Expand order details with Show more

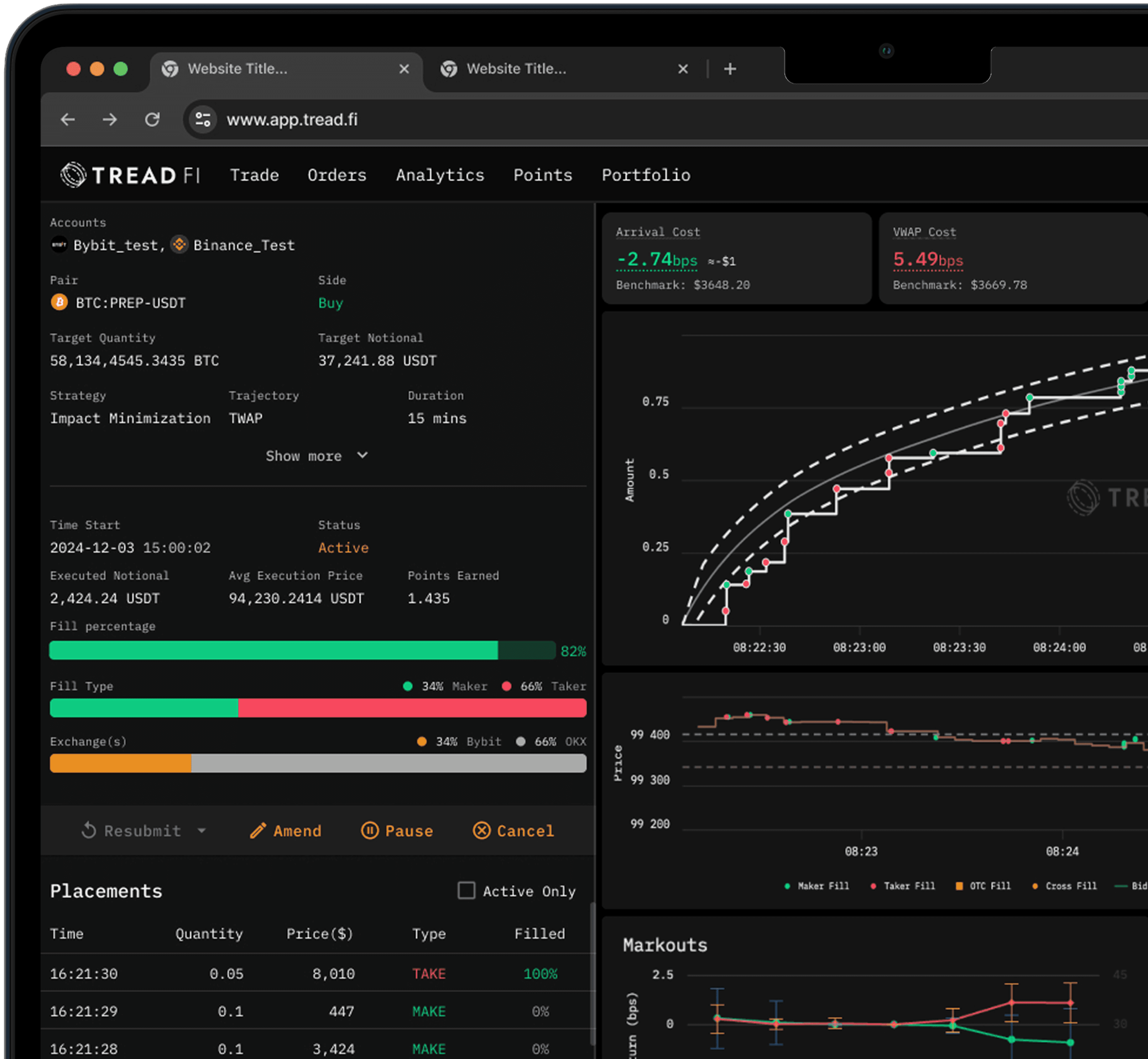pos(317,456)
